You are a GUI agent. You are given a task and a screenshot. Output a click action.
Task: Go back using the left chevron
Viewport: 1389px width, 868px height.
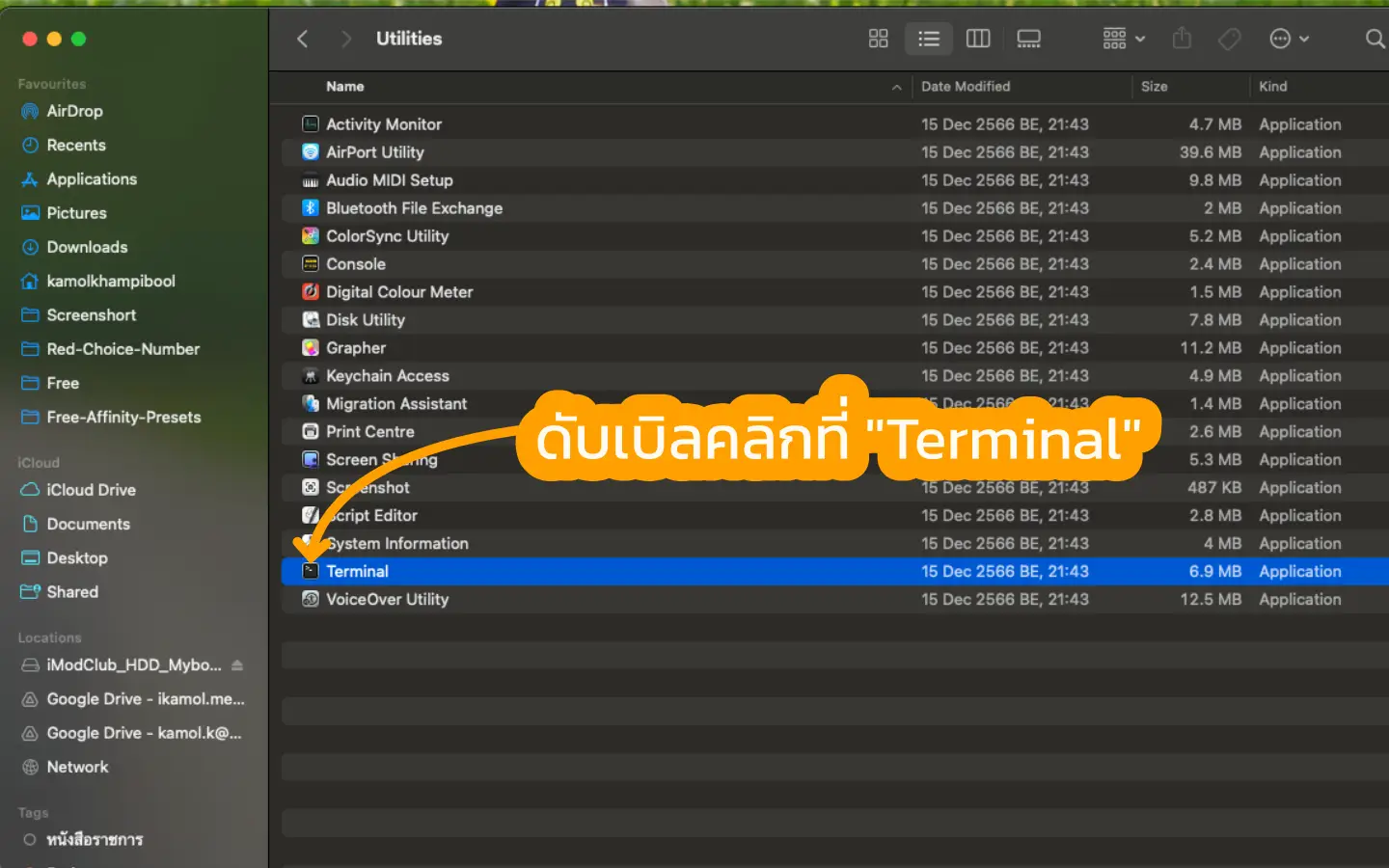click(303, 39)
